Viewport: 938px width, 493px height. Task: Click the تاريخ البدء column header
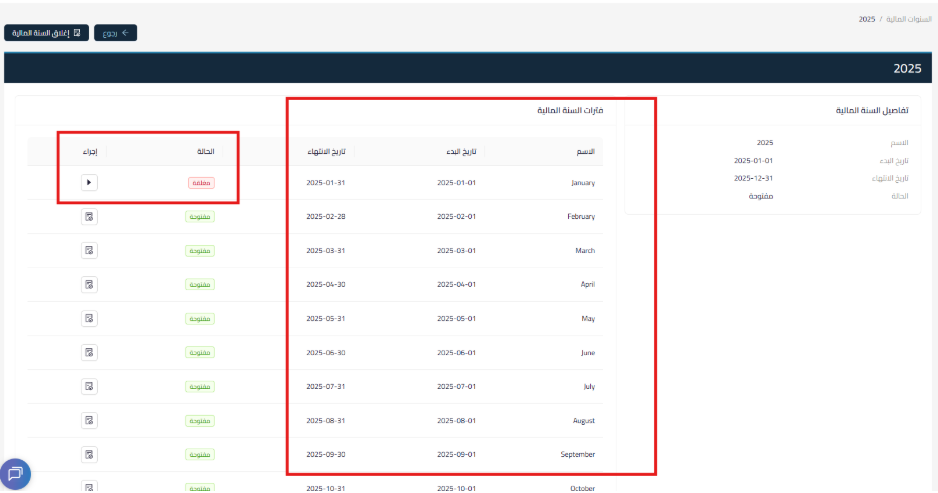click(461, 152)
